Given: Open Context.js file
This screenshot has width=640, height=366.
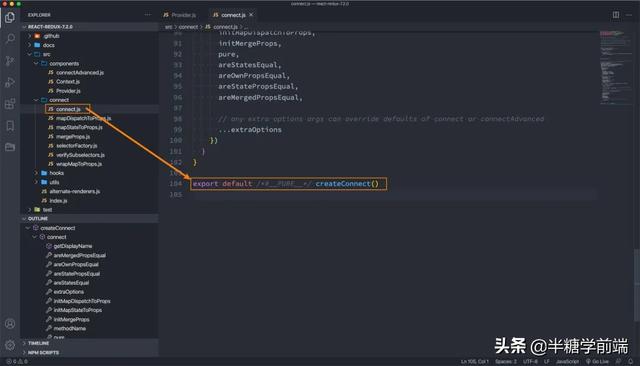Looking at the screenshot, I should tap(68, 82).
